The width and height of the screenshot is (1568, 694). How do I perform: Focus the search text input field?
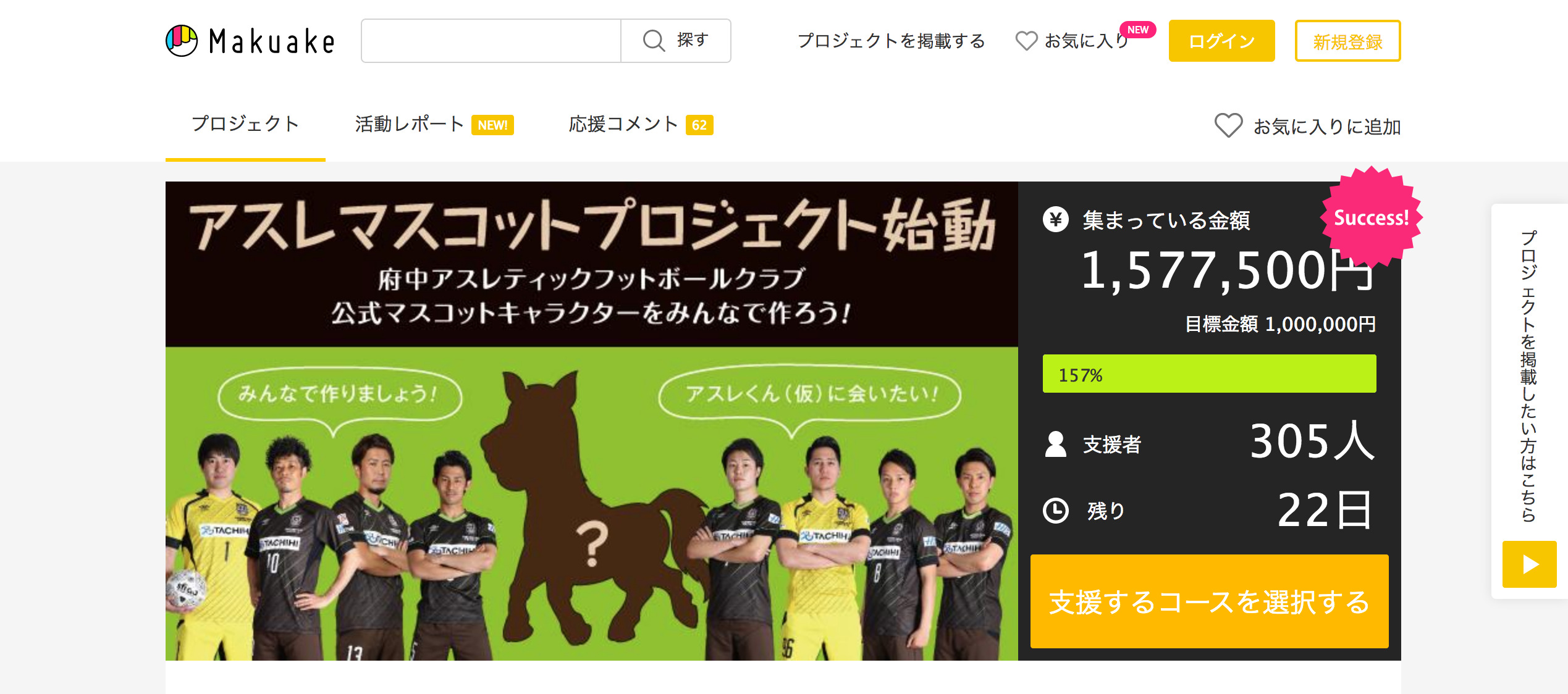click(x=491, y=41)
